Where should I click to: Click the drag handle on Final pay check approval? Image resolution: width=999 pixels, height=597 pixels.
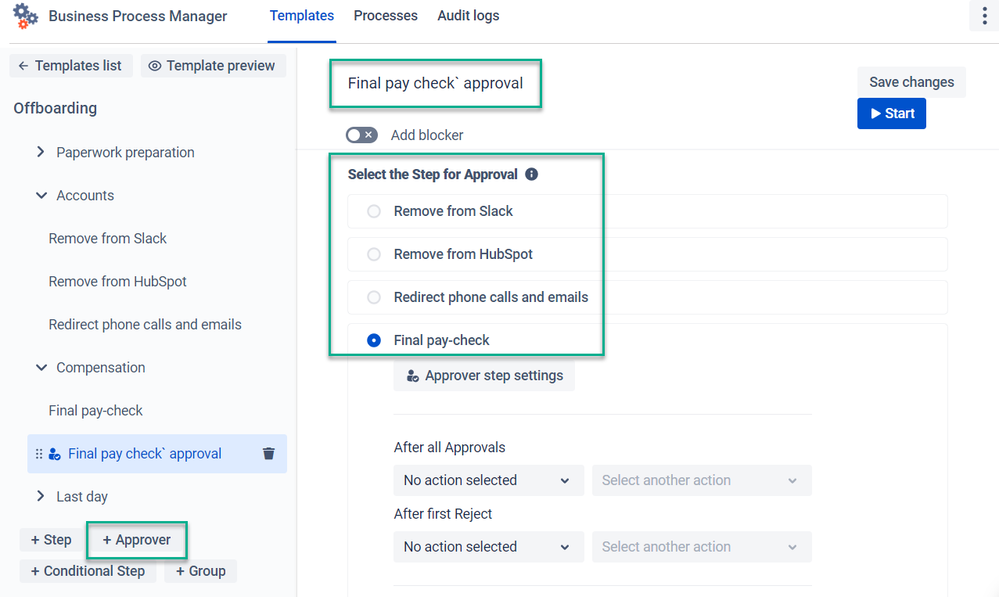(x=39, y=454)
